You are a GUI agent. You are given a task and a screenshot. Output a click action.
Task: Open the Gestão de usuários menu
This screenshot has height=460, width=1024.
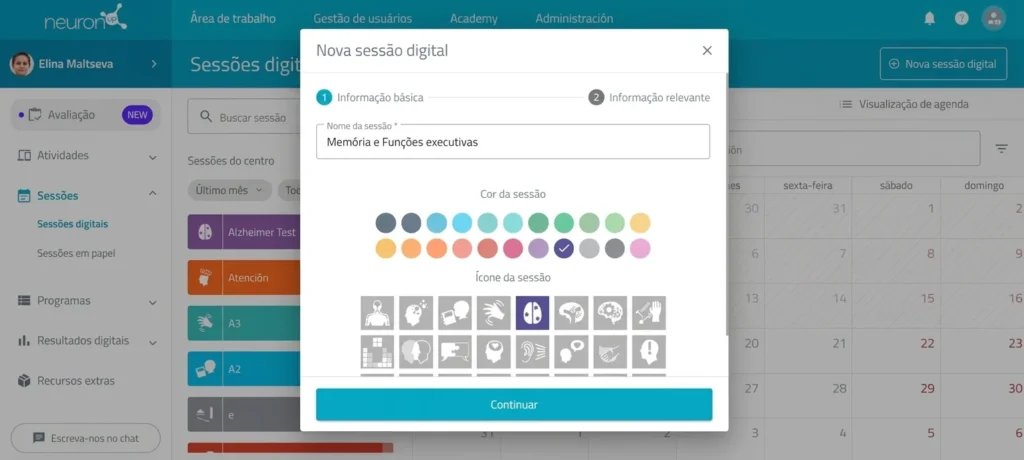[x=362, y=18]
